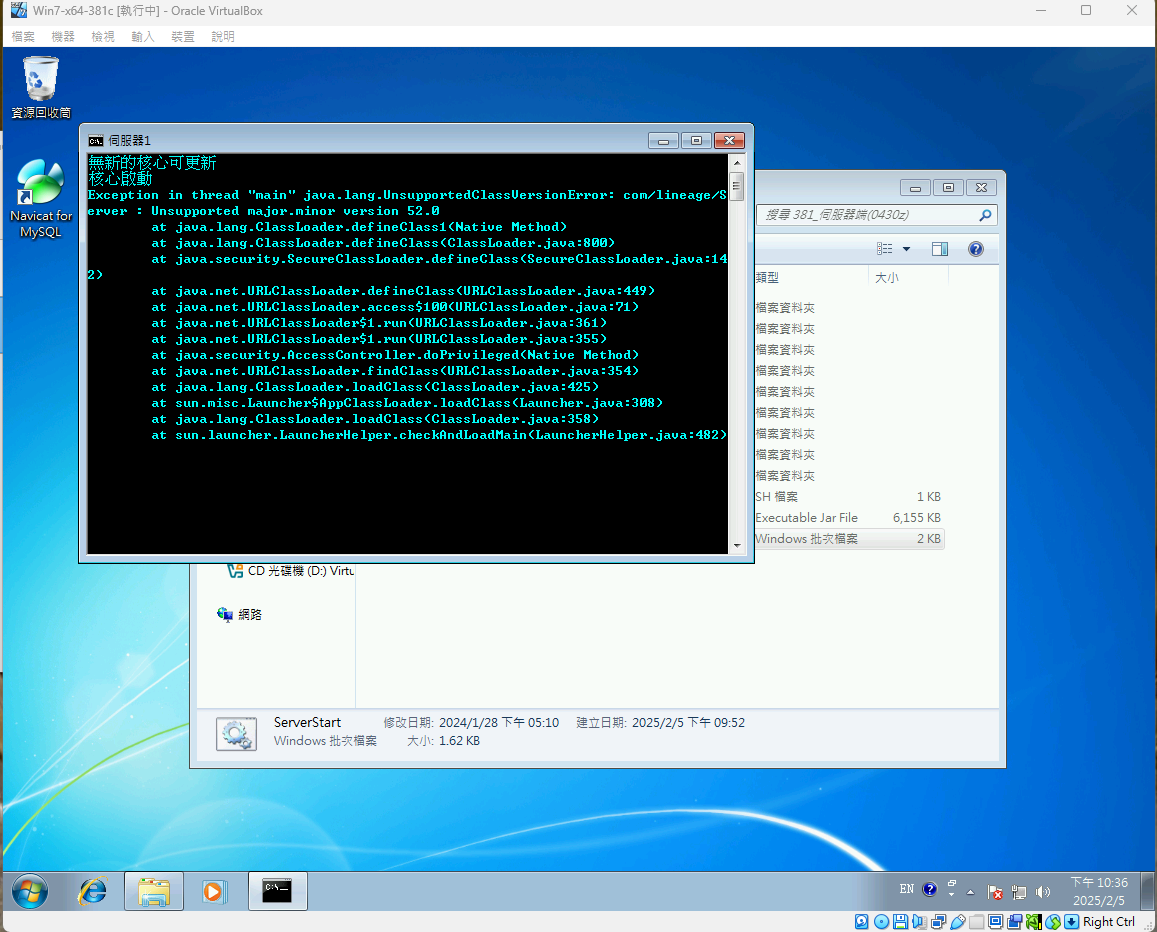This screenshot has height=932, width=1157.
Task: Click the VirtualBox keyboard capture arrow icon
Action: coord(1071,922)
